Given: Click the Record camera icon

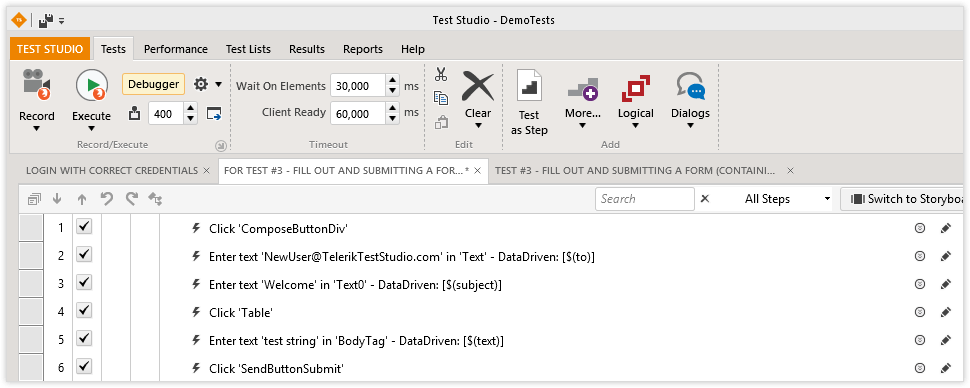Looking at the screenshot, I should pos(36,85).
